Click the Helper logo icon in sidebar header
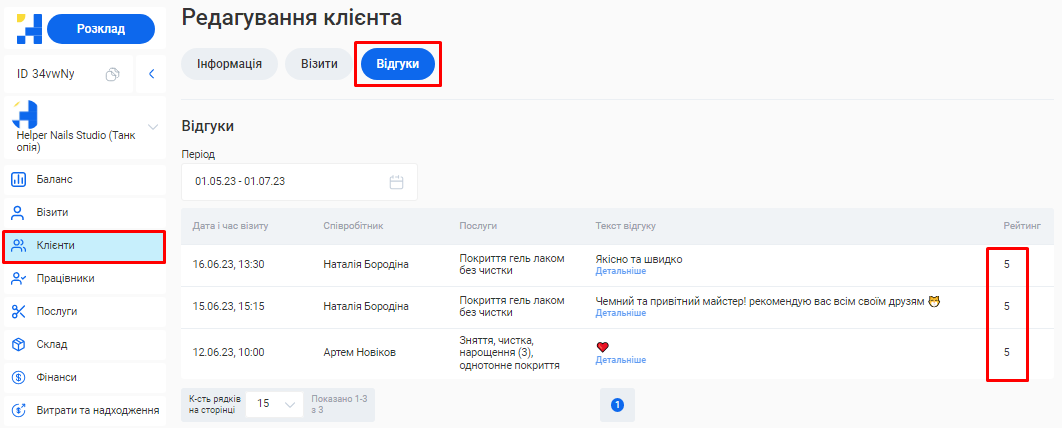The height and width of the screenshot is (428, 1062). (x=28, y=29)
